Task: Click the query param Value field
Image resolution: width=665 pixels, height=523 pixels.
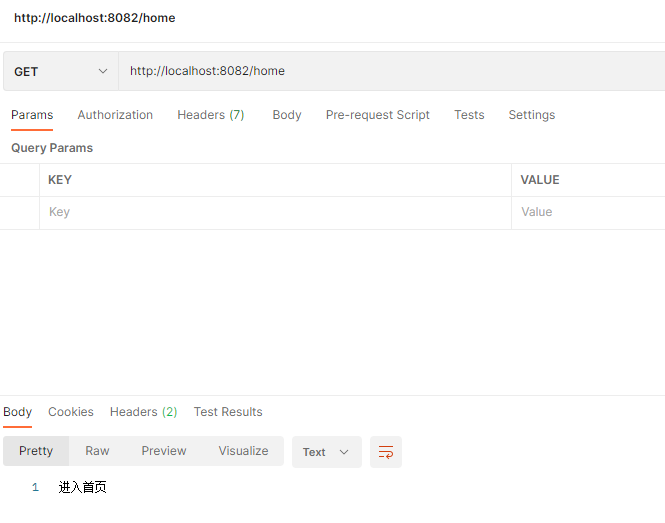Action: [x=588, y=212]
